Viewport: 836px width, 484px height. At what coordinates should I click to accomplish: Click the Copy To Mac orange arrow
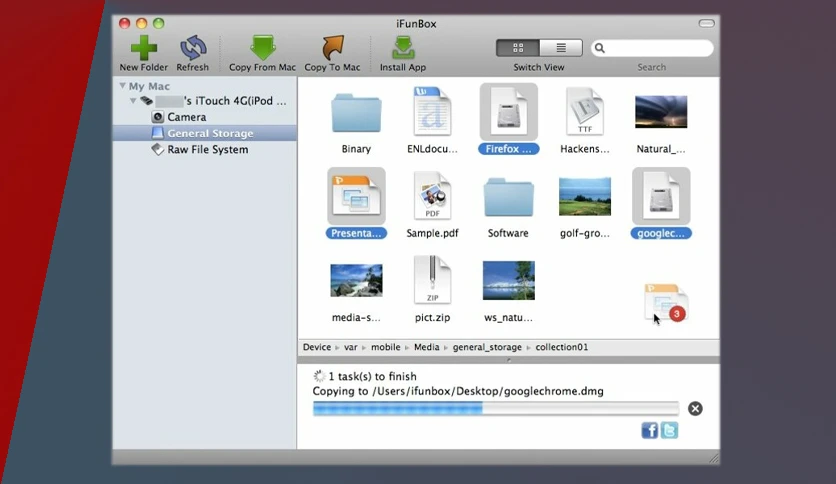pyautogui.click(x=333, y=48)
